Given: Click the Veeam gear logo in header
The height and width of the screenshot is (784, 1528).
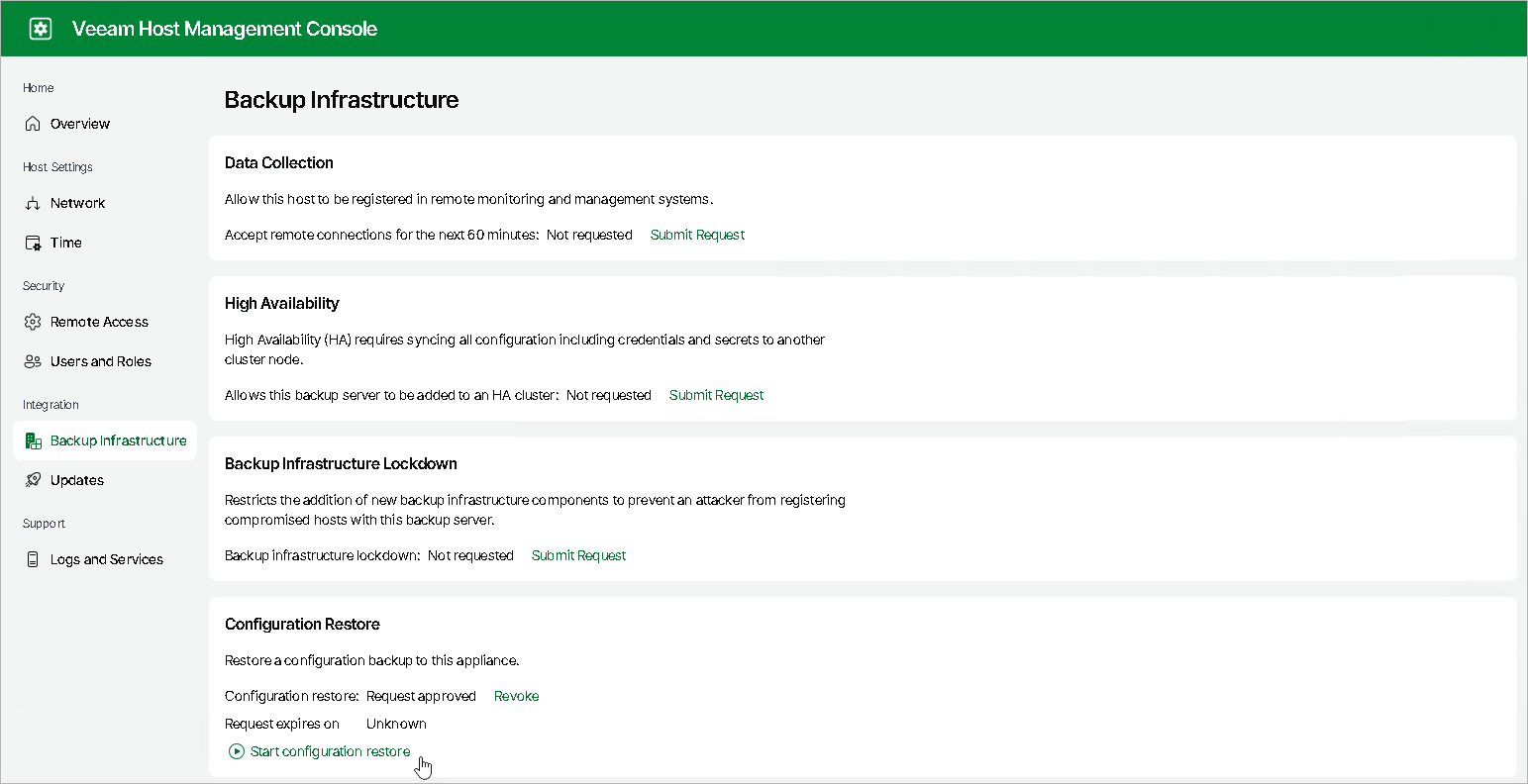Looking at the screenshot, I should pos(40,28).
